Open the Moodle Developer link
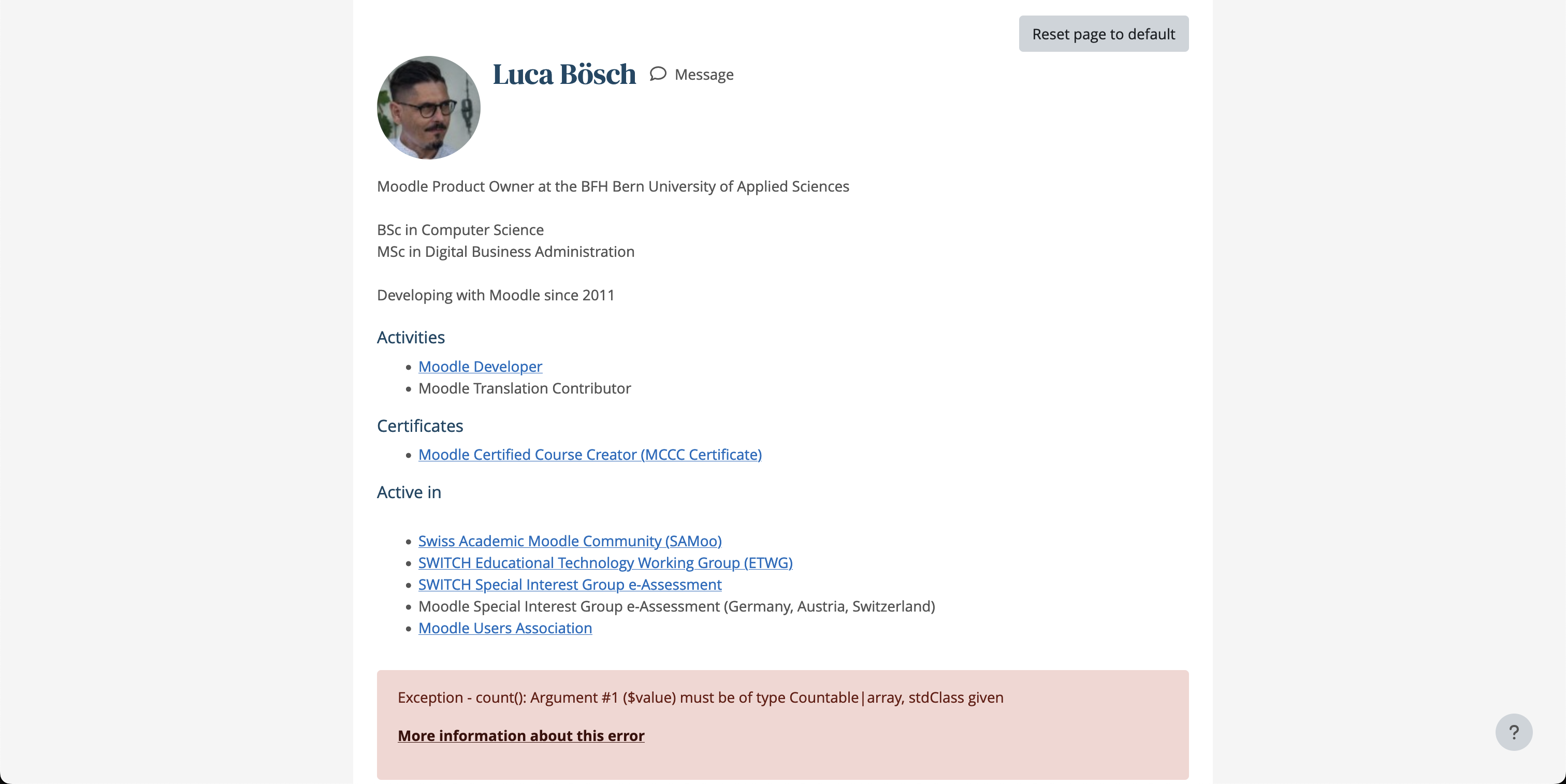 [480, 367]
